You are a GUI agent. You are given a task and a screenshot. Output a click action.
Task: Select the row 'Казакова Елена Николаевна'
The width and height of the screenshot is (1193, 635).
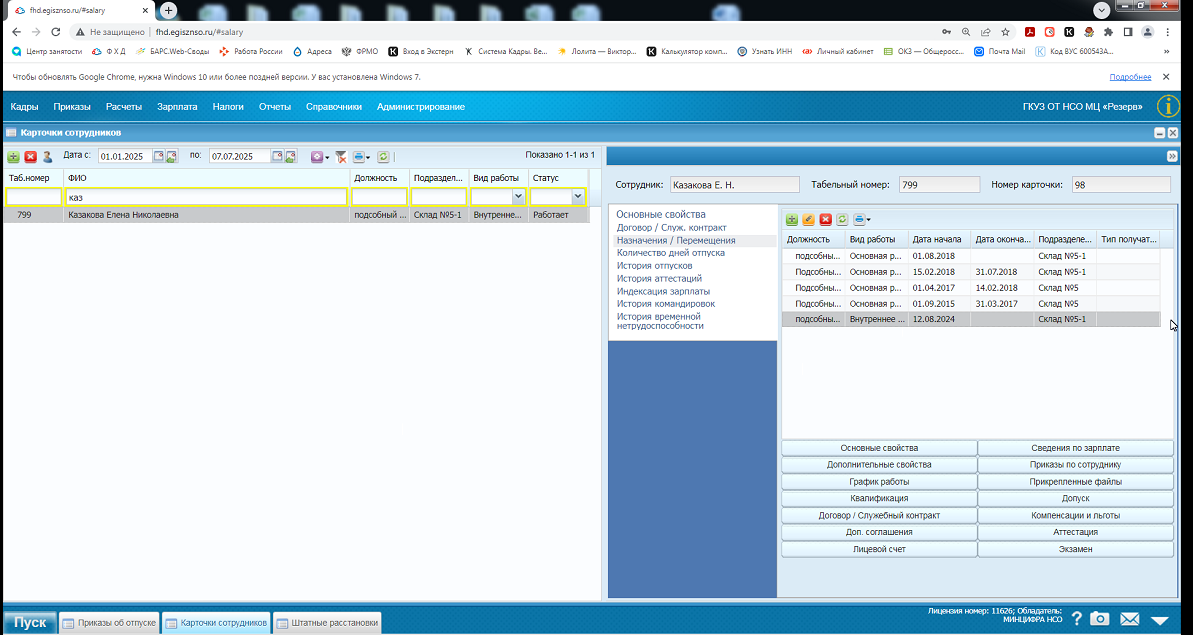pos(296,215)
